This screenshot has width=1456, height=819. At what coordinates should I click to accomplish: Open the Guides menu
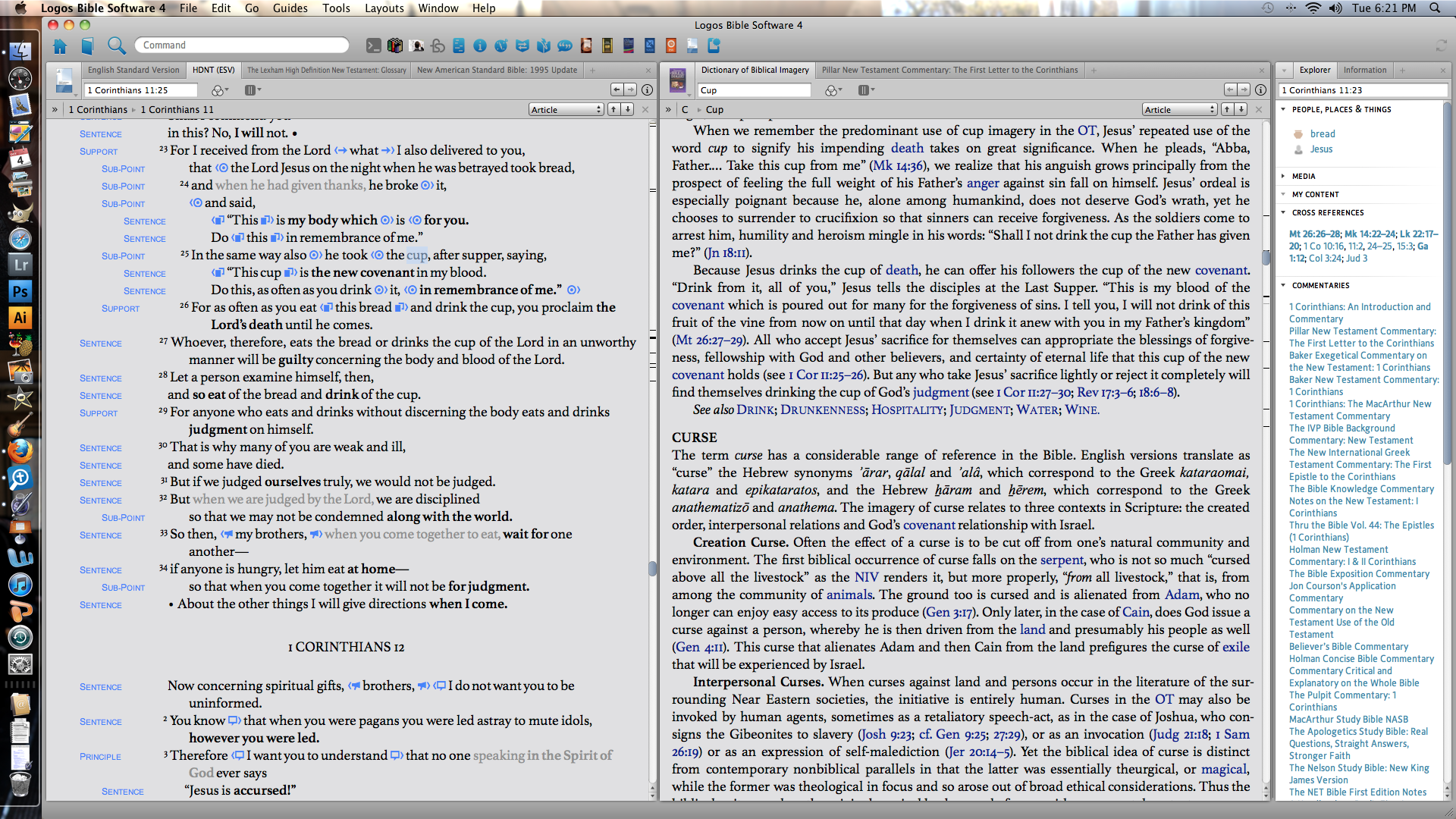[x=290, y=8]
